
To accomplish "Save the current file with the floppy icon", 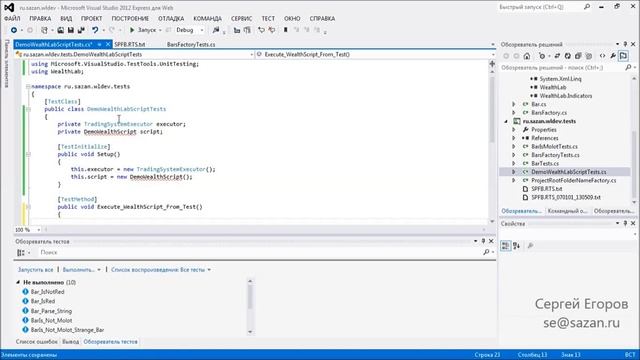I will [x=71, y=30].
